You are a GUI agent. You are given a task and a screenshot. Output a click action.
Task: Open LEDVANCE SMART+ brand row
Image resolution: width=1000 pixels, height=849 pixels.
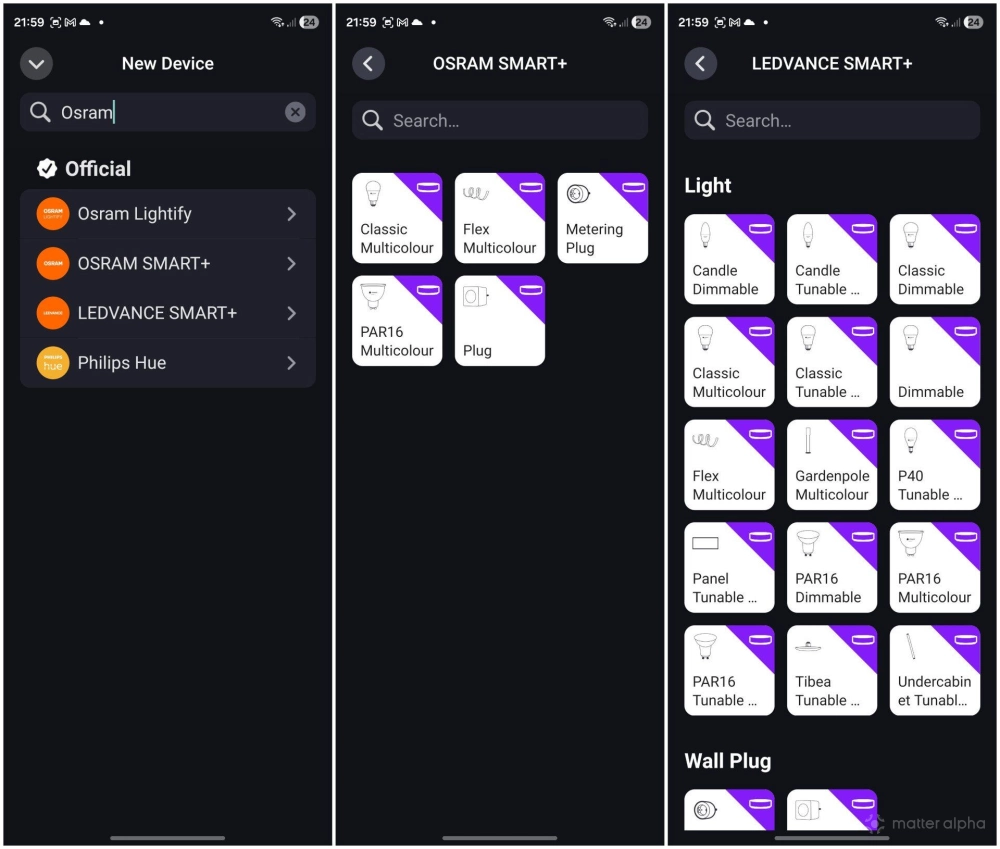point(168,313)
